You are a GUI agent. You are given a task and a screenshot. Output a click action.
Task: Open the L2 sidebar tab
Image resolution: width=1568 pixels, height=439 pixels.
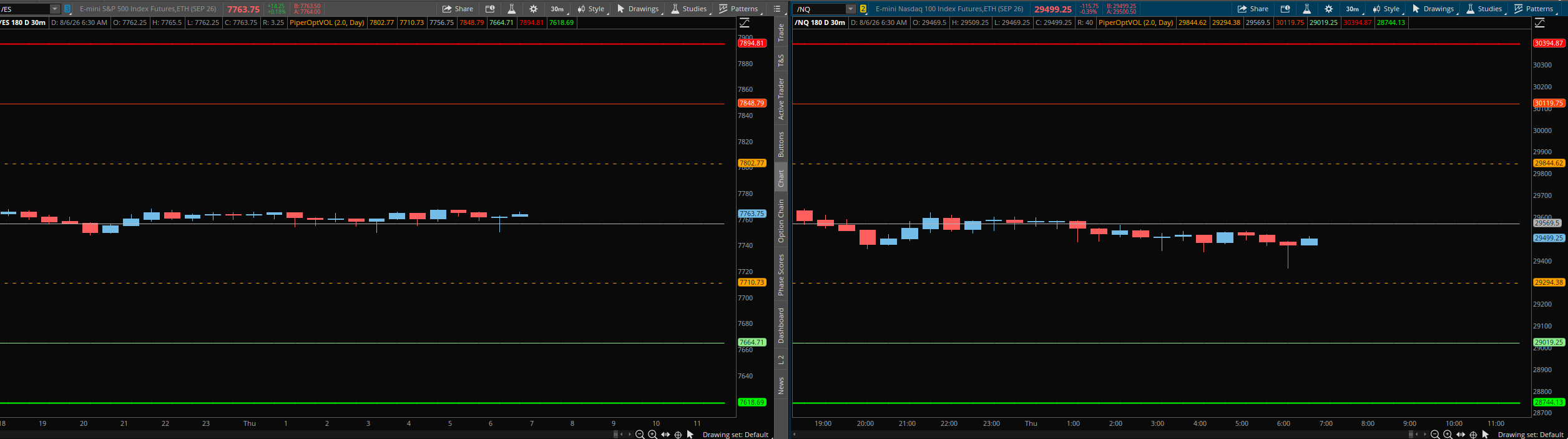[x=781, y=360]
